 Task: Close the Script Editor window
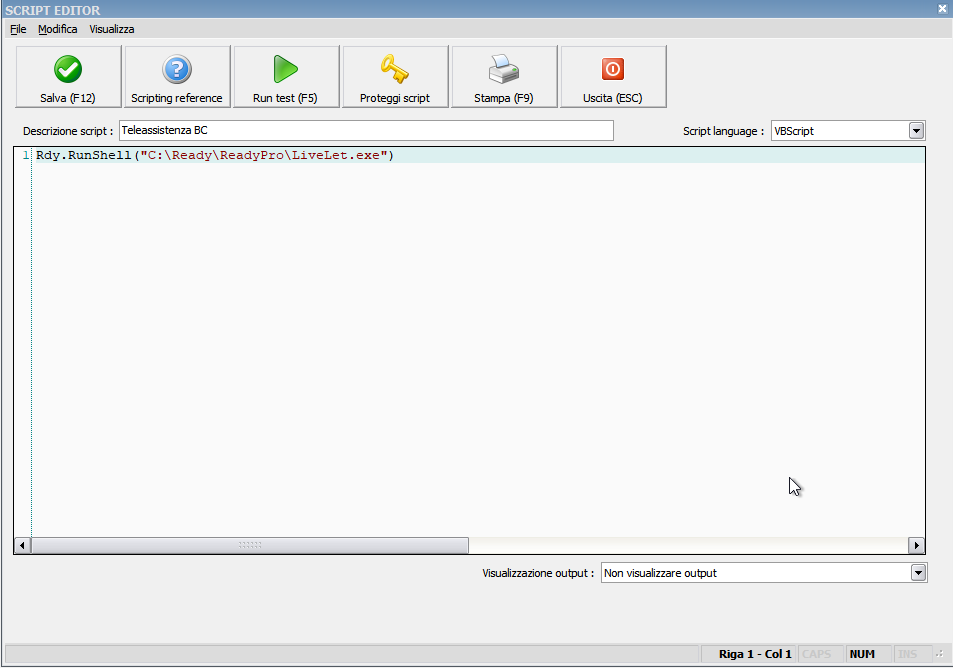tap(942, 9)
